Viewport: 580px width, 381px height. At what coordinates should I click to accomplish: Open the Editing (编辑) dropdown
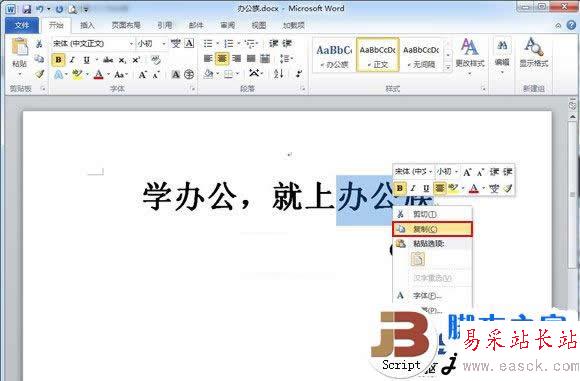pyautogui.click(x=502, y=55)
